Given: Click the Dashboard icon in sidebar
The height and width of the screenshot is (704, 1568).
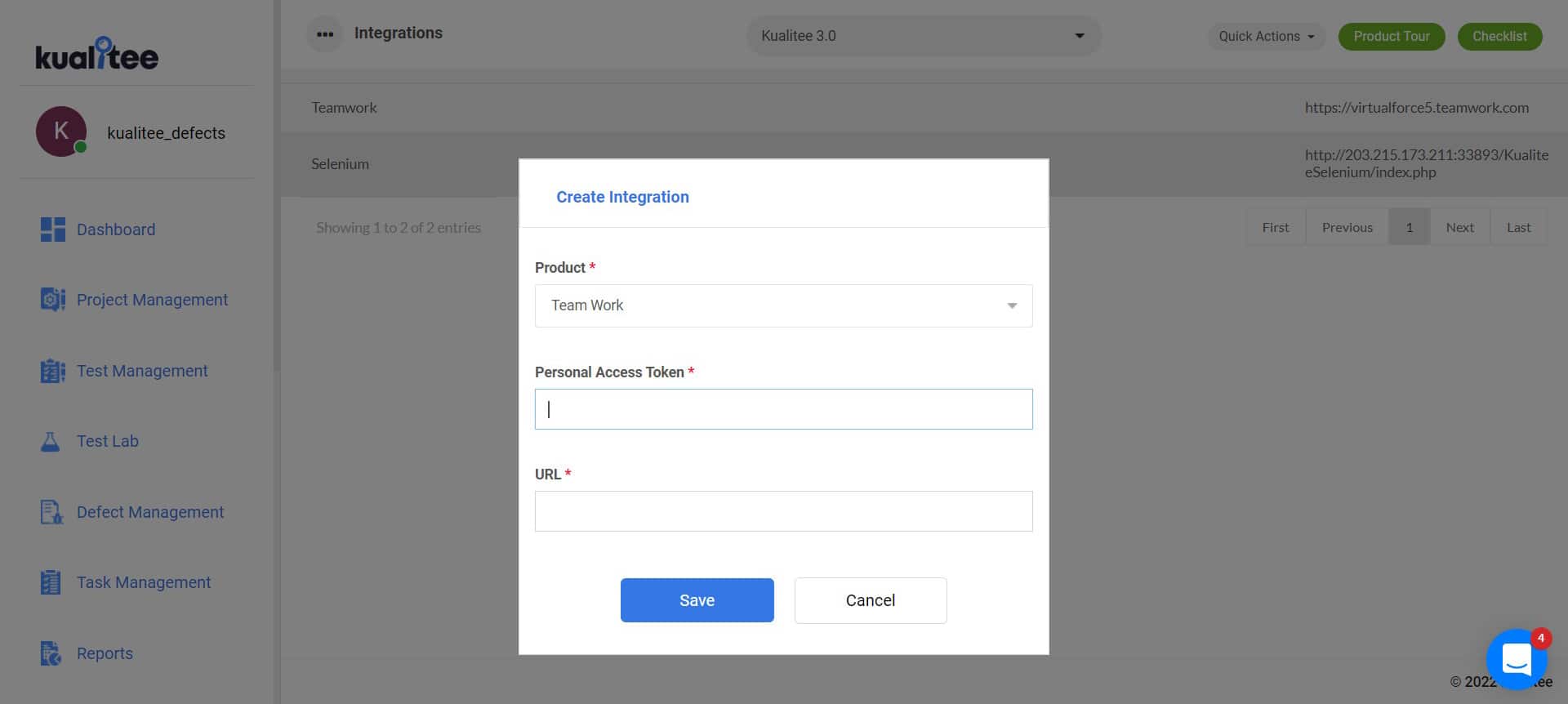Looking at the screenshot, I should [52, 229].
